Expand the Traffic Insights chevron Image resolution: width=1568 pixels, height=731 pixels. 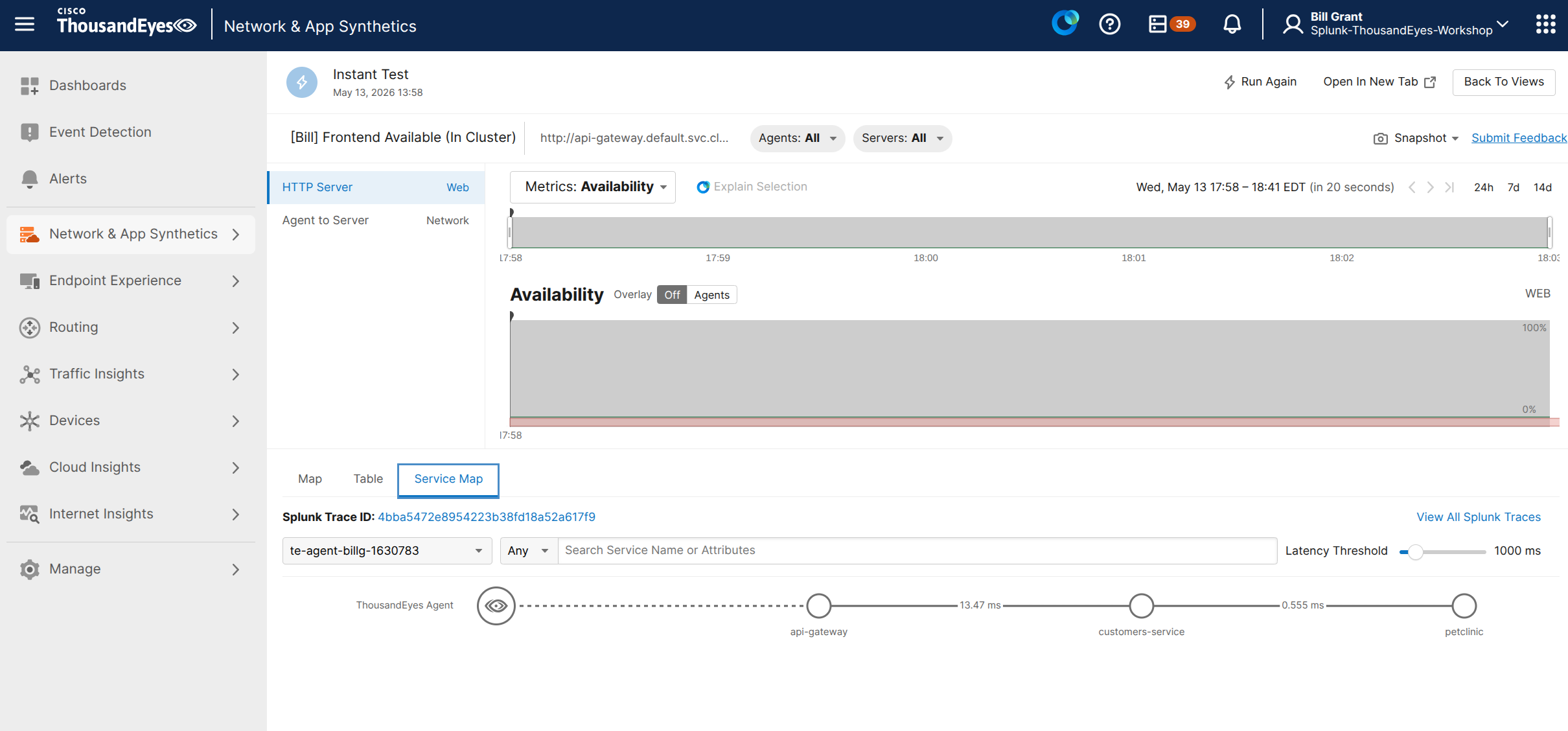236,374
